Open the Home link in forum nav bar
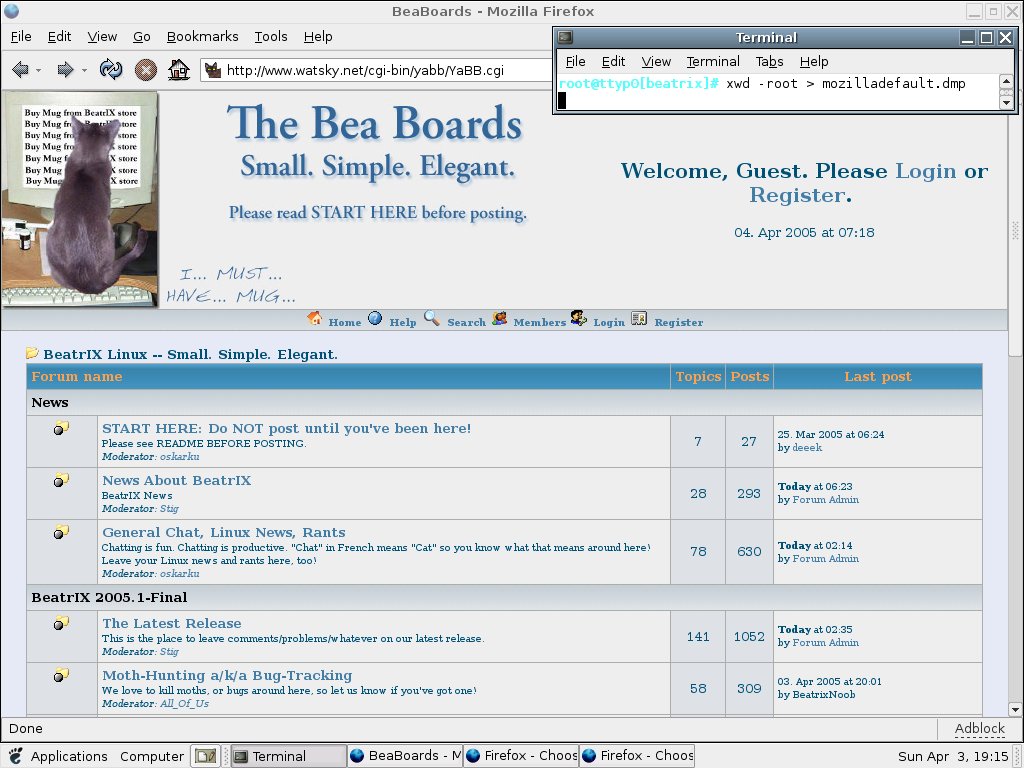Image resolution: width=1024 pixels, height=768 pixels. (345, 322)
